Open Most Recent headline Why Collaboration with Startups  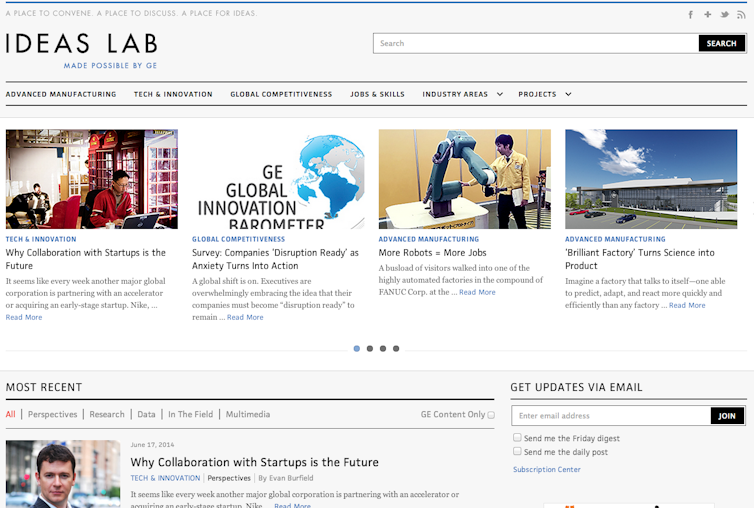pyautogui.click(x=254, y=462)
